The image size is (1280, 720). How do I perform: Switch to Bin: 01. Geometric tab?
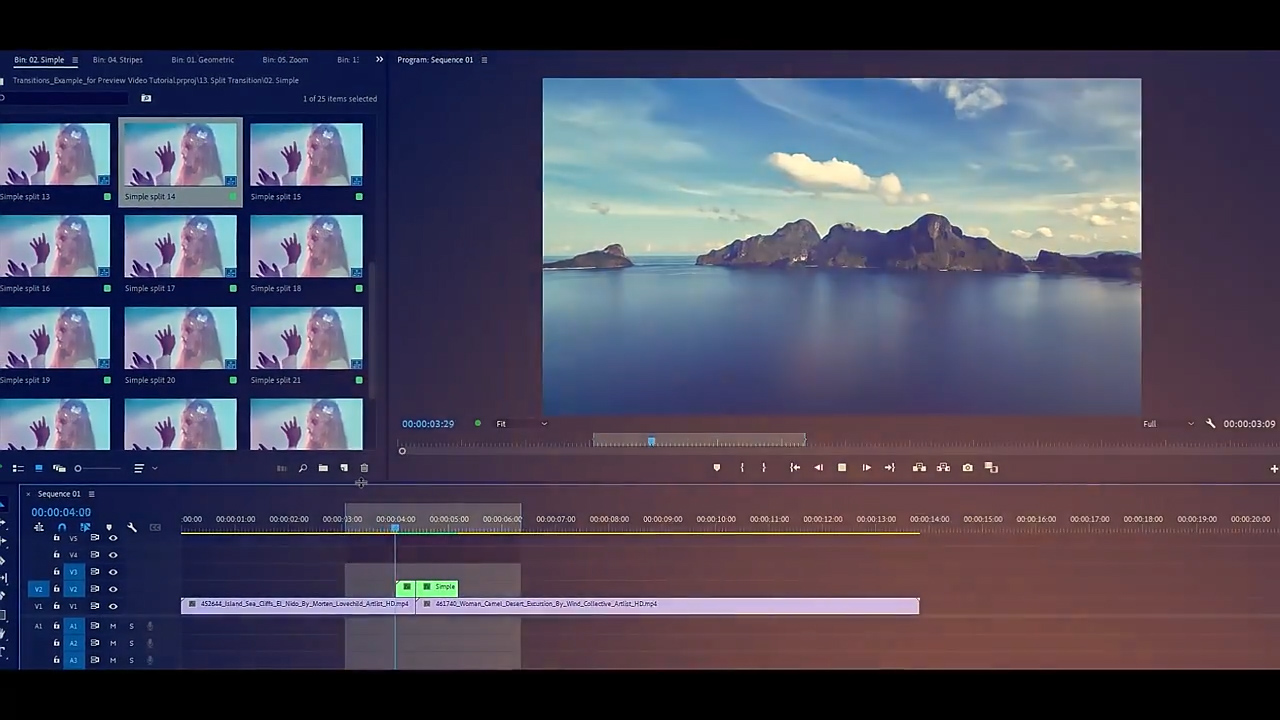pos(202,60)
